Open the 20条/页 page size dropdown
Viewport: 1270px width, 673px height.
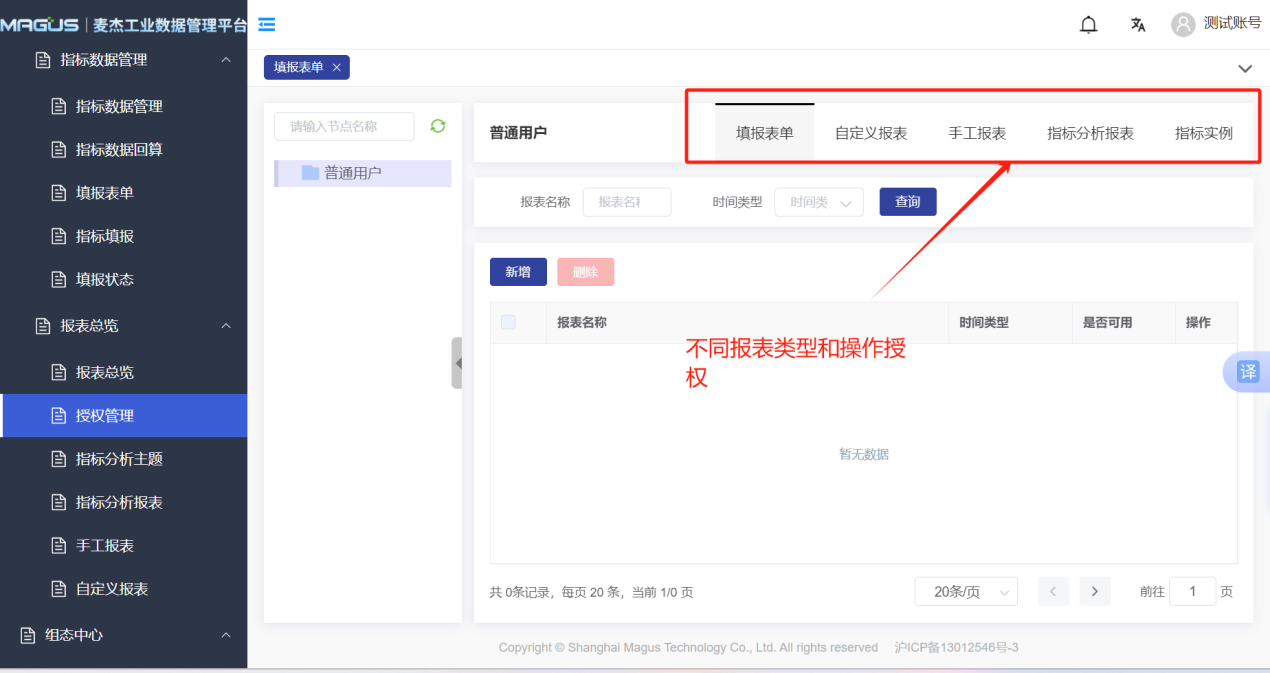[965, 591]
